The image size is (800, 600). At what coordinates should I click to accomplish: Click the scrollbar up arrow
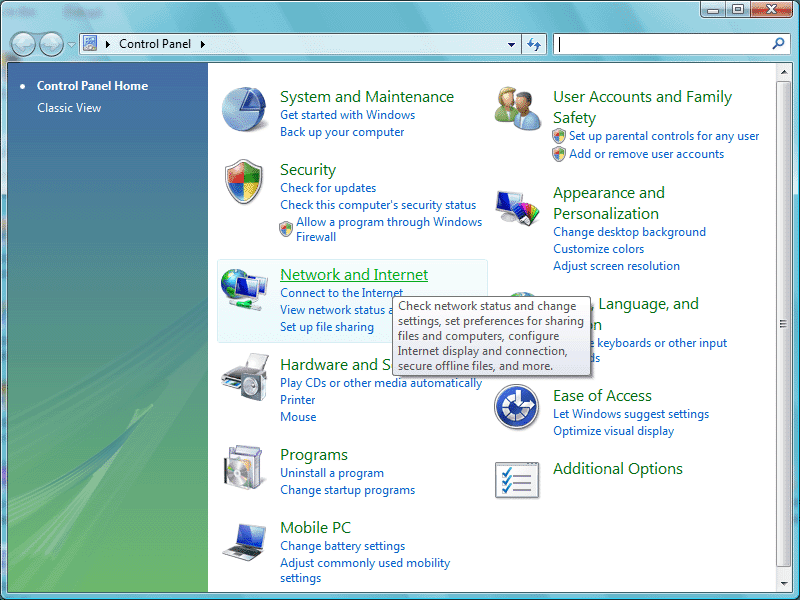pyautogui.click(x=784, y=72)
